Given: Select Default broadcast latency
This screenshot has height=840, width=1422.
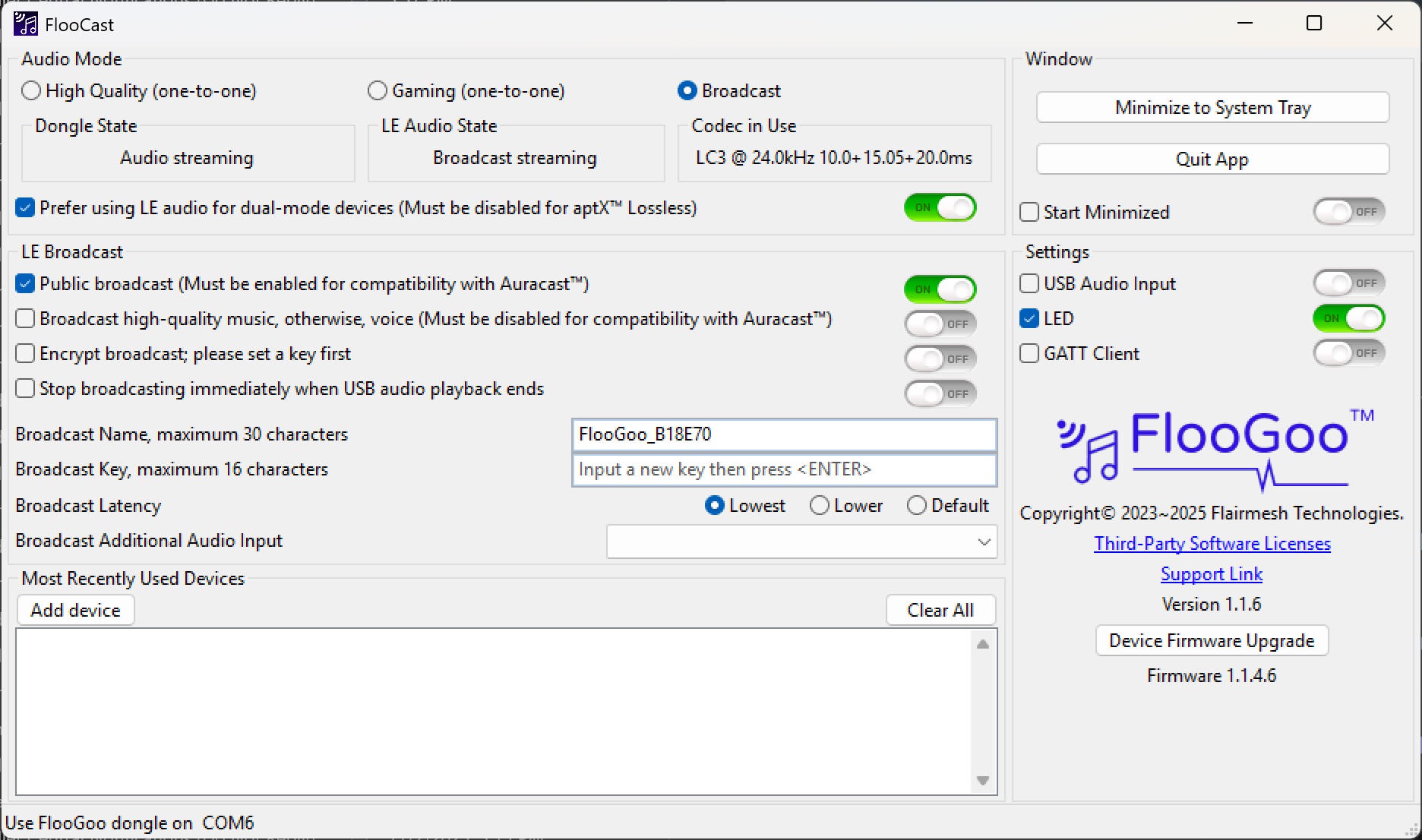Looking at the screenshot, I should tap(917, 505).
